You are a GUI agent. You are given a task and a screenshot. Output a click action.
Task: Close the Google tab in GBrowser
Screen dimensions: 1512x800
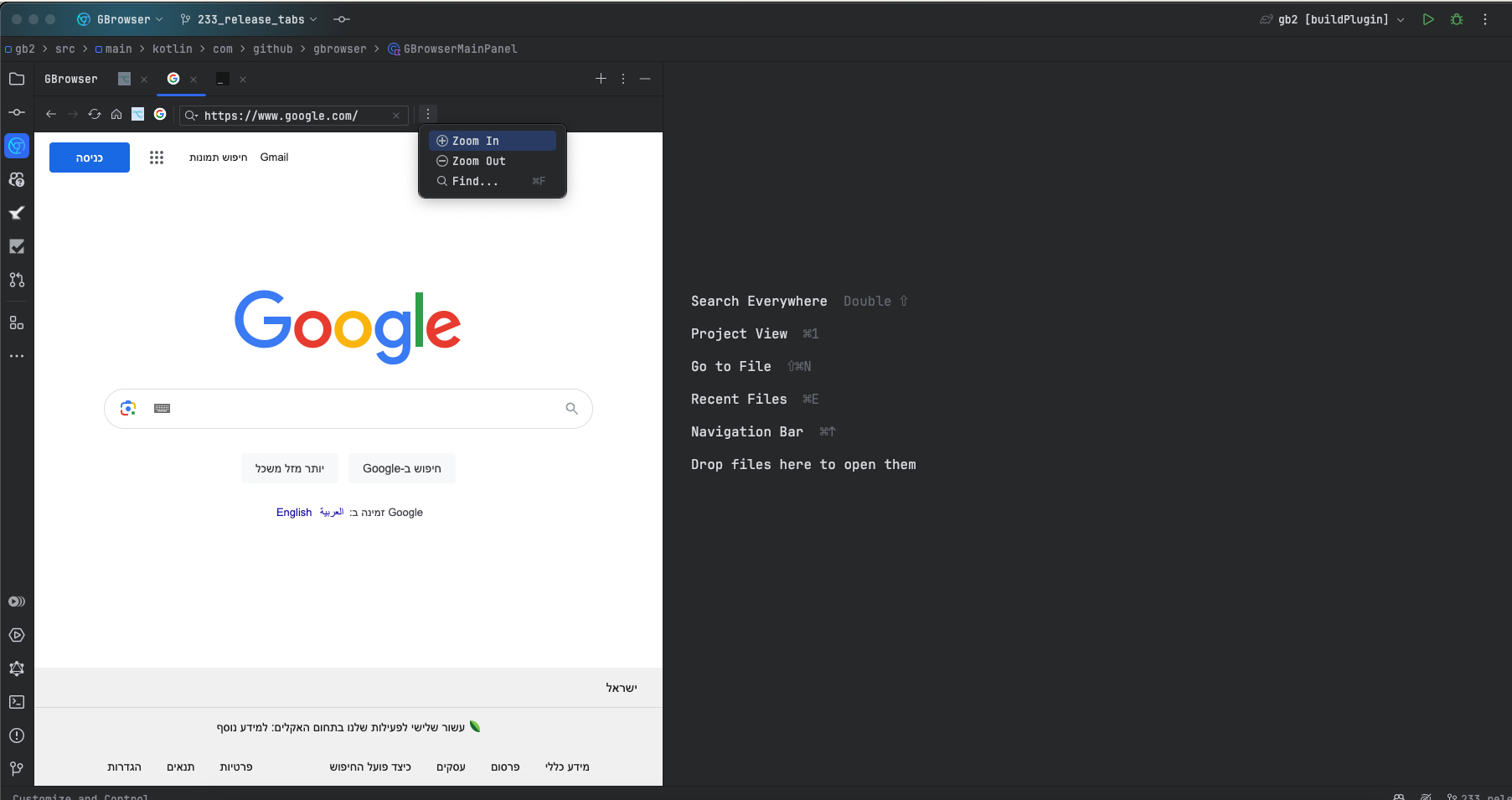coord(194,80)
